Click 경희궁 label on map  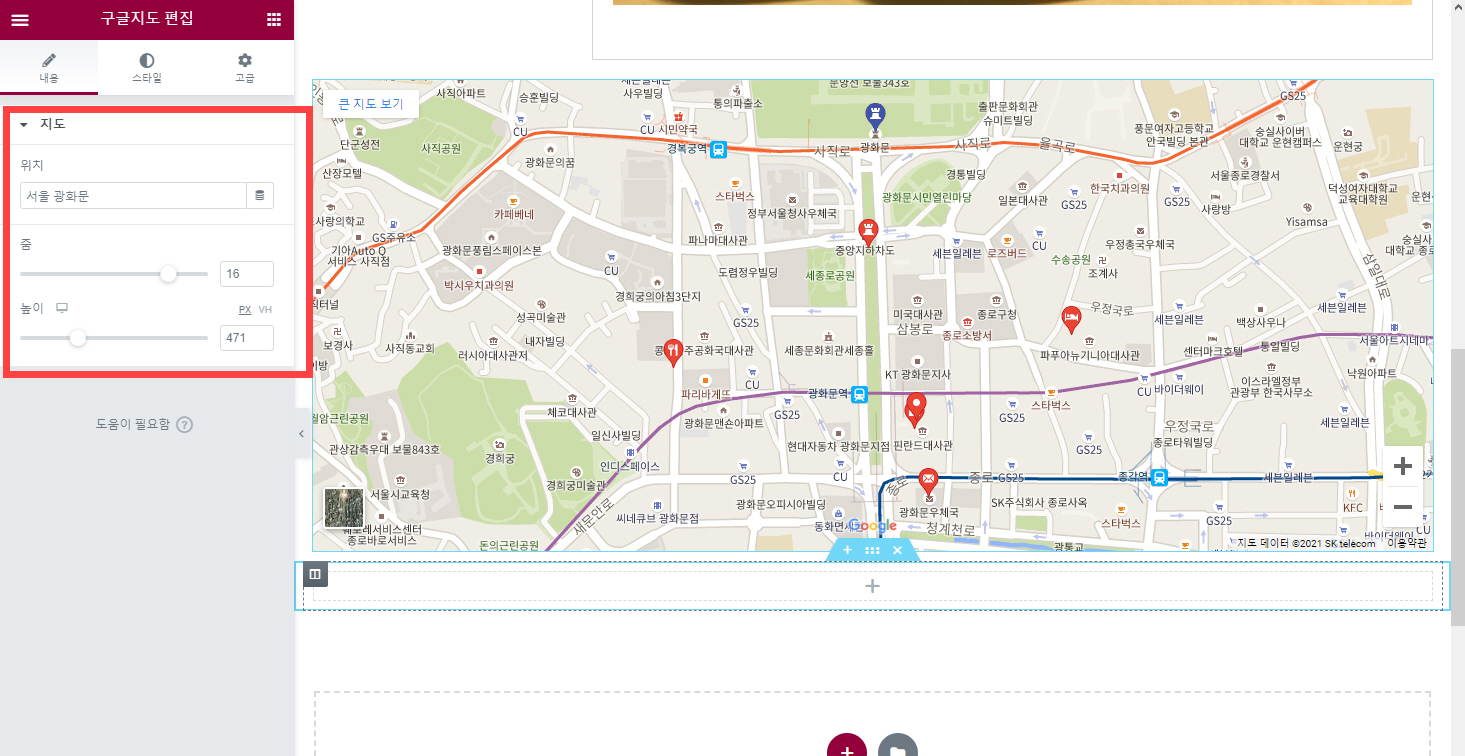(501, 459)
